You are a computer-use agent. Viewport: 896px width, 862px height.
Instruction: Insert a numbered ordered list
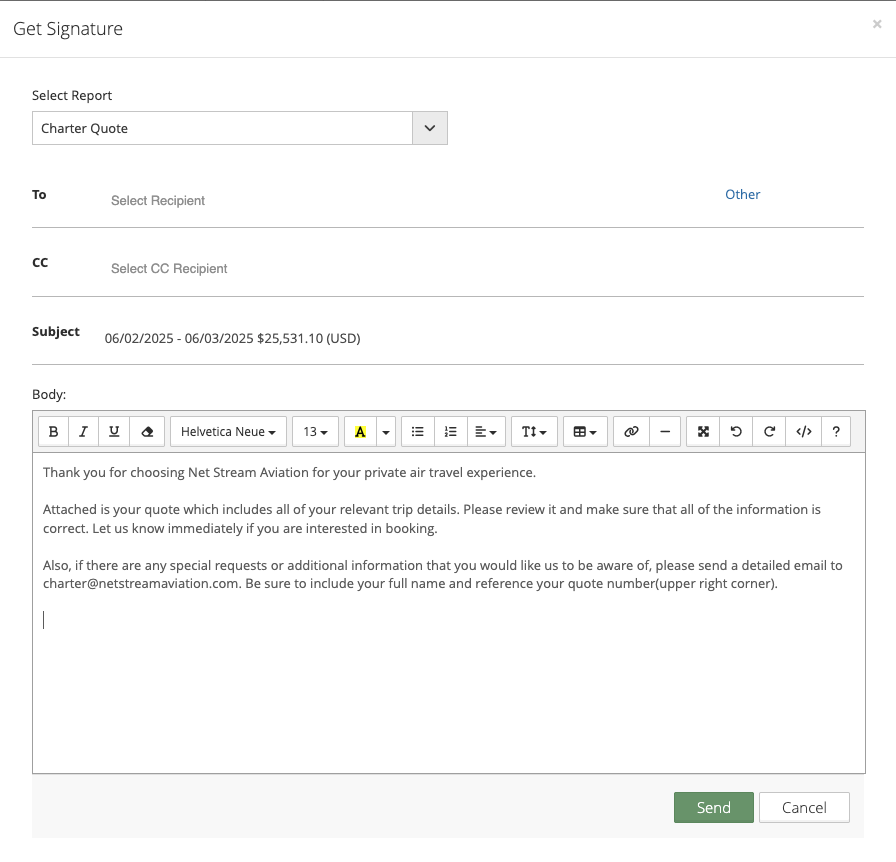(451, 432)
